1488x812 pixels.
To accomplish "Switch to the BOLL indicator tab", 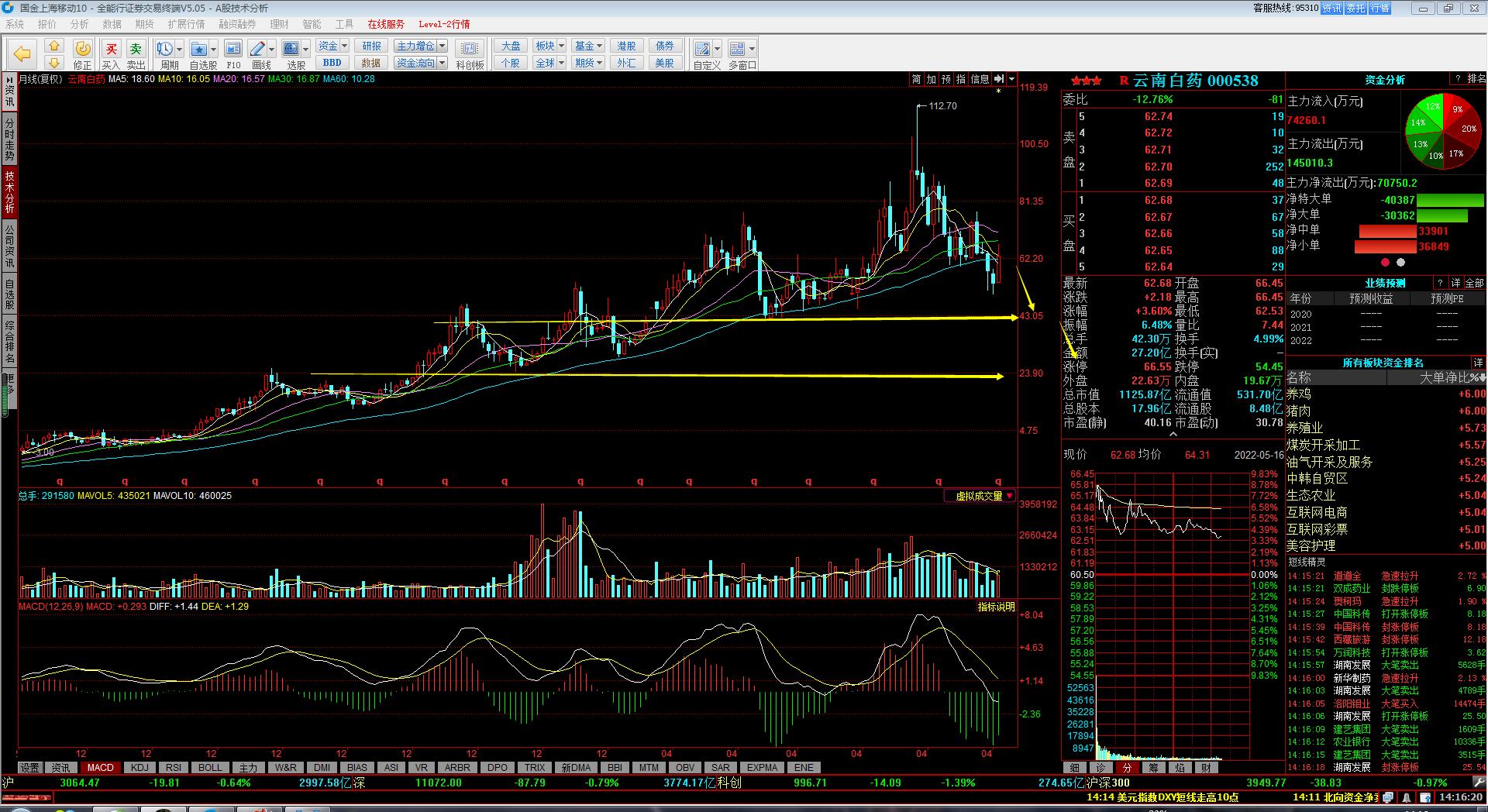I will 210,768.
